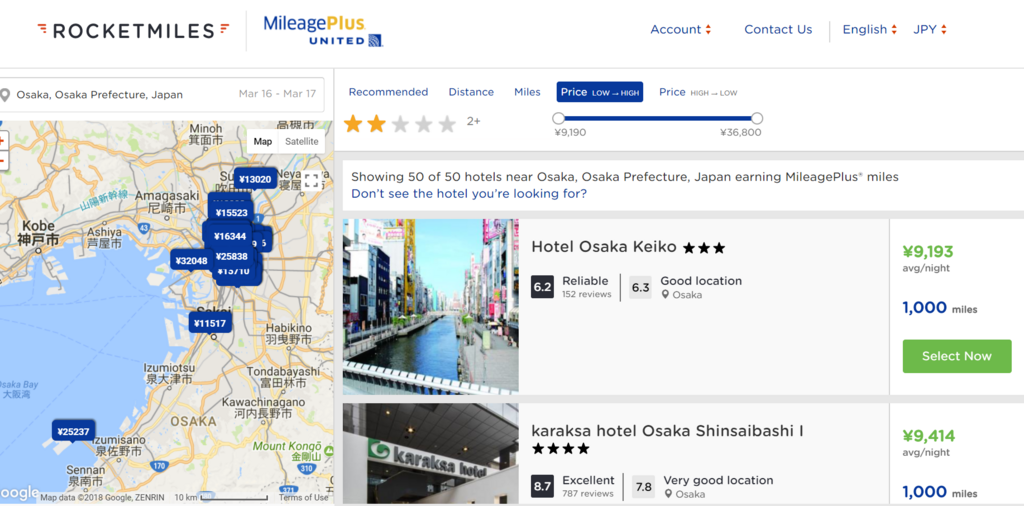Click 'Don't see the hotel you're looking for?'
Viewport: 1024px width, 506px height.
(x=469, y=194)
